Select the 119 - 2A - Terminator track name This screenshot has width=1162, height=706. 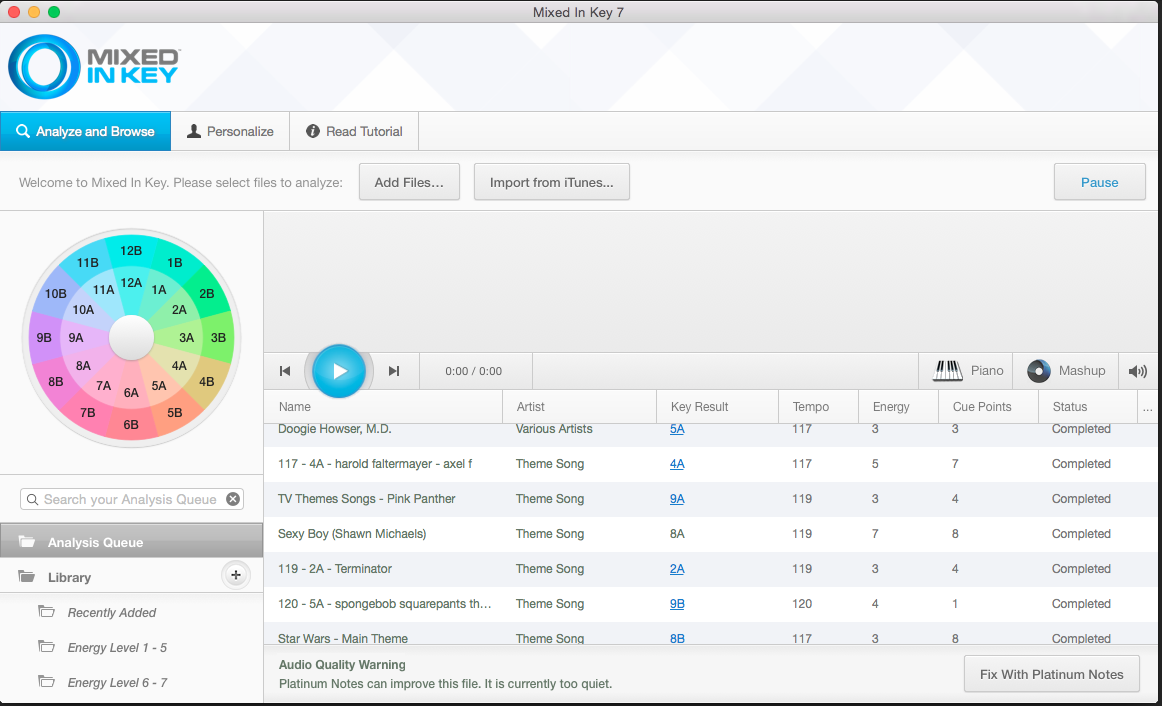pyautogui.click(x=335, y=569)
